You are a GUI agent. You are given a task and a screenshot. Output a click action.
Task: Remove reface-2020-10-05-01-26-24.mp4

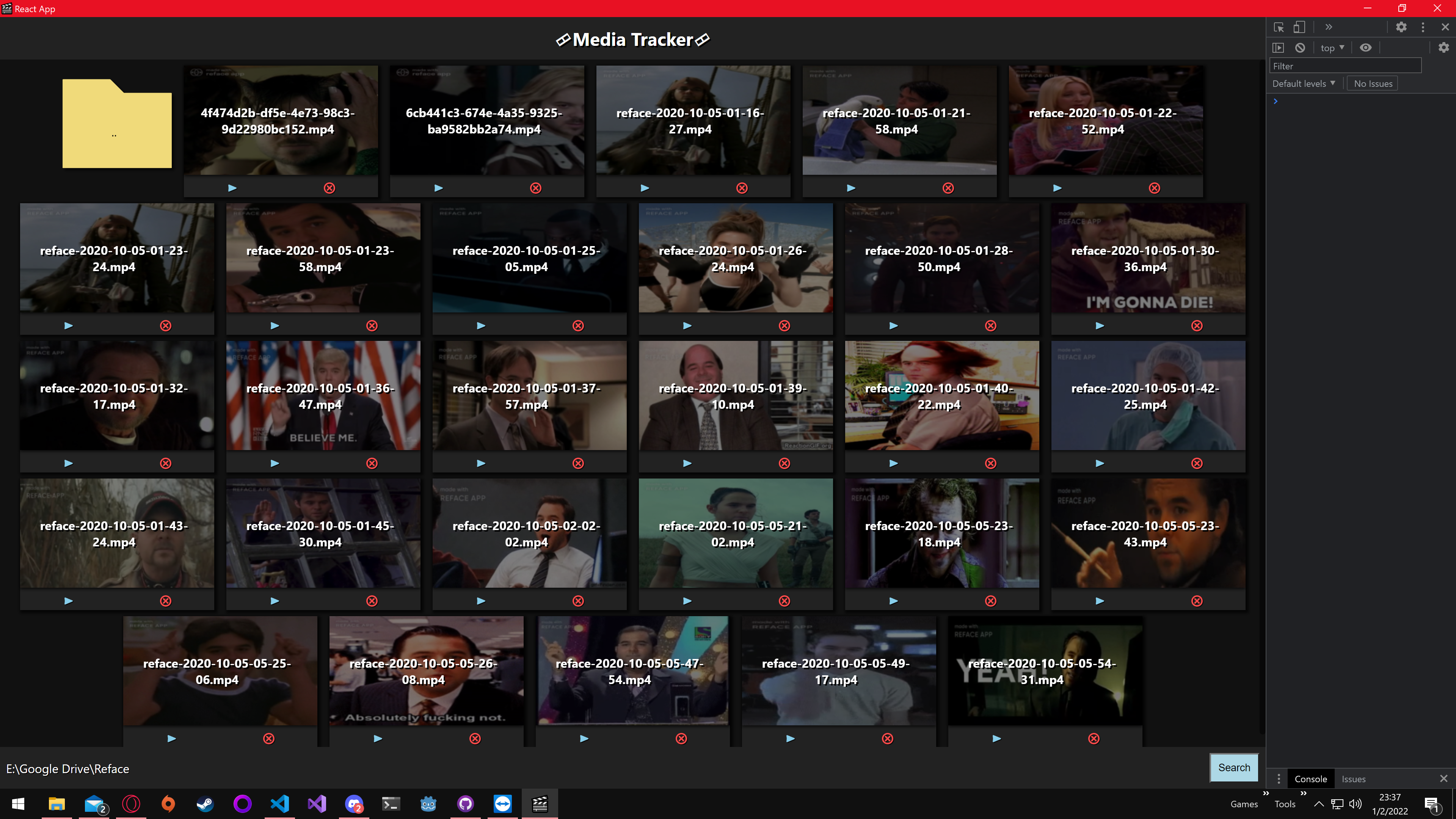784,326
